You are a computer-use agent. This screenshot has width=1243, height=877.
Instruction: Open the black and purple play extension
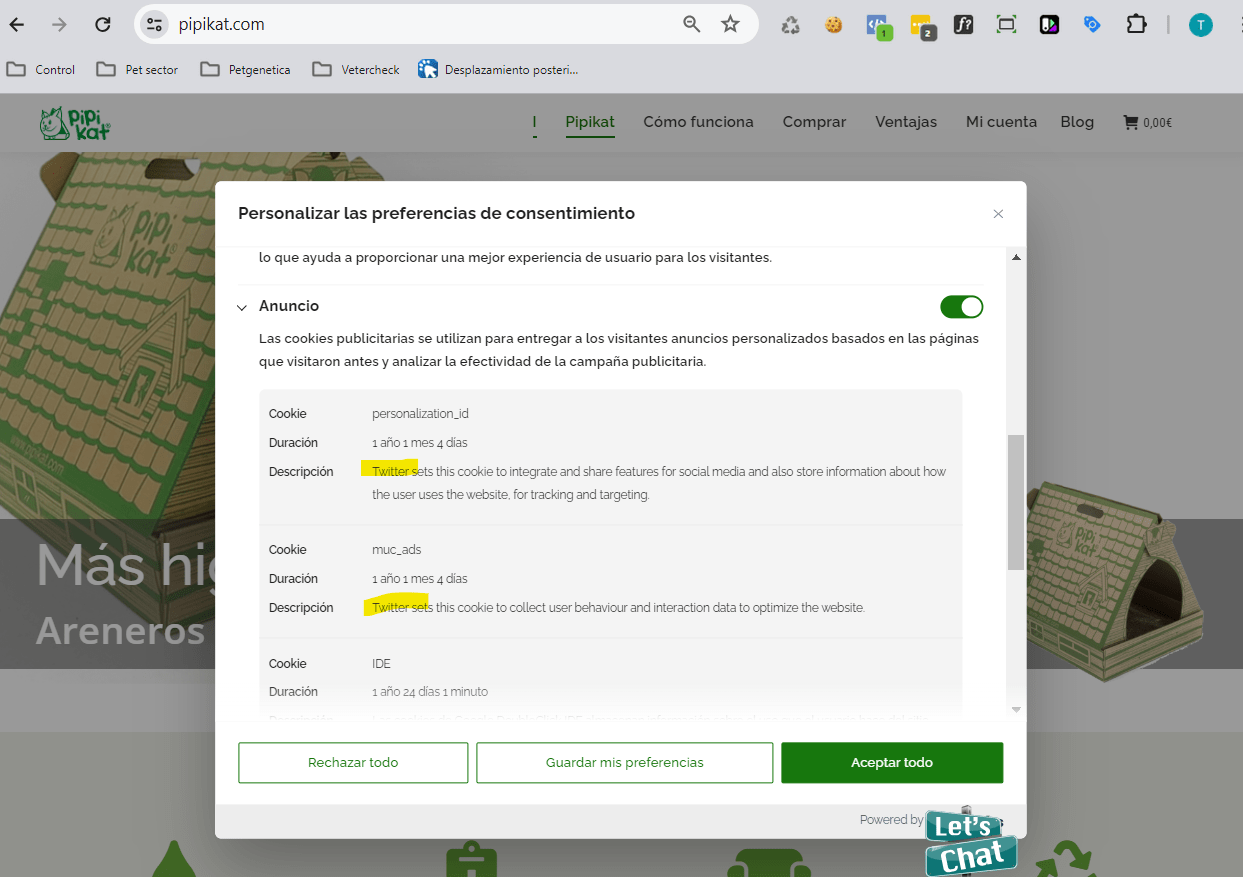(x=1049, y=25)
